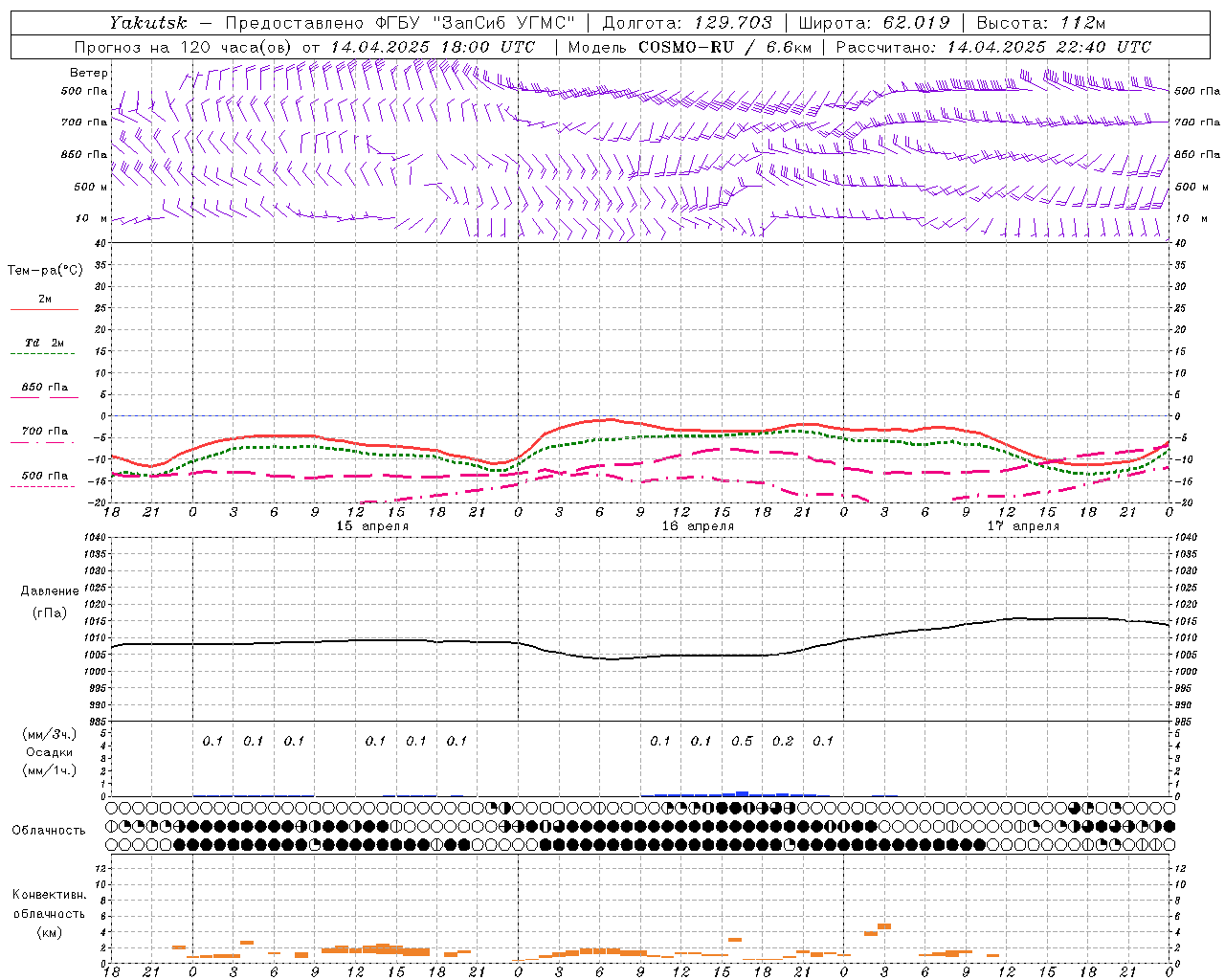Click the Модель COSMO-RU / 6.6км text
Screen dimensions: 1225x980
pos(690,47)
